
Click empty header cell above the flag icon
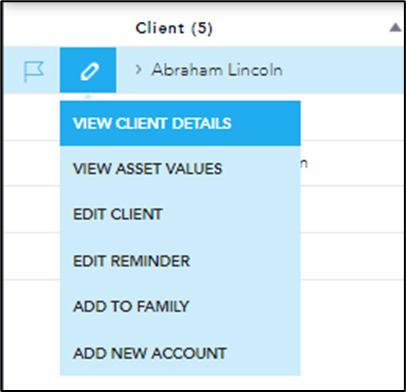32,28
